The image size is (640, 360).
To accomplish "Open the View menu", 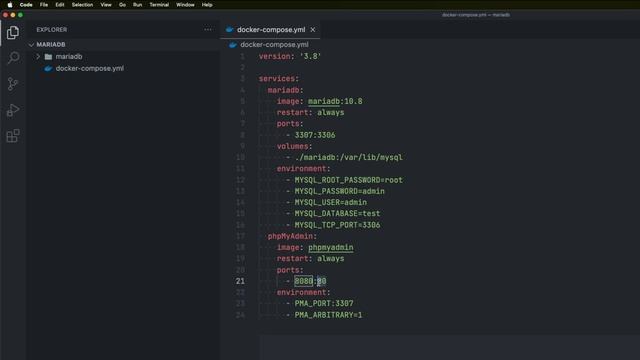I will (106, 5).
